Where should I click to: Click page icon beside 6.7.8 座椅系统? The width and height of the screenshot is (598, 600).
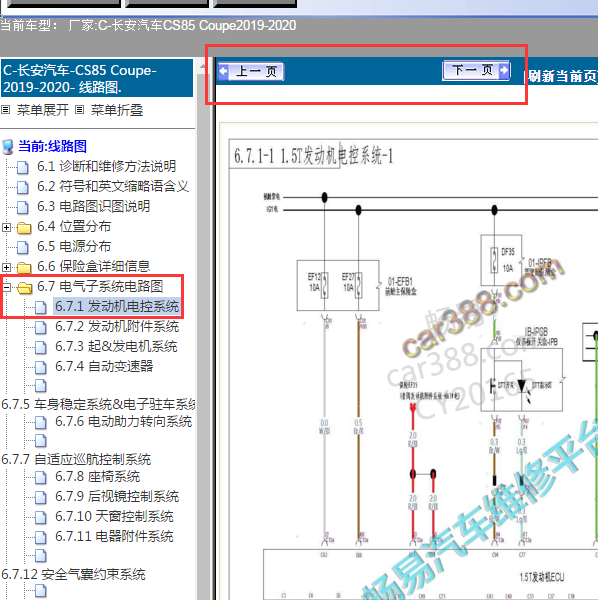pos(41,477)
